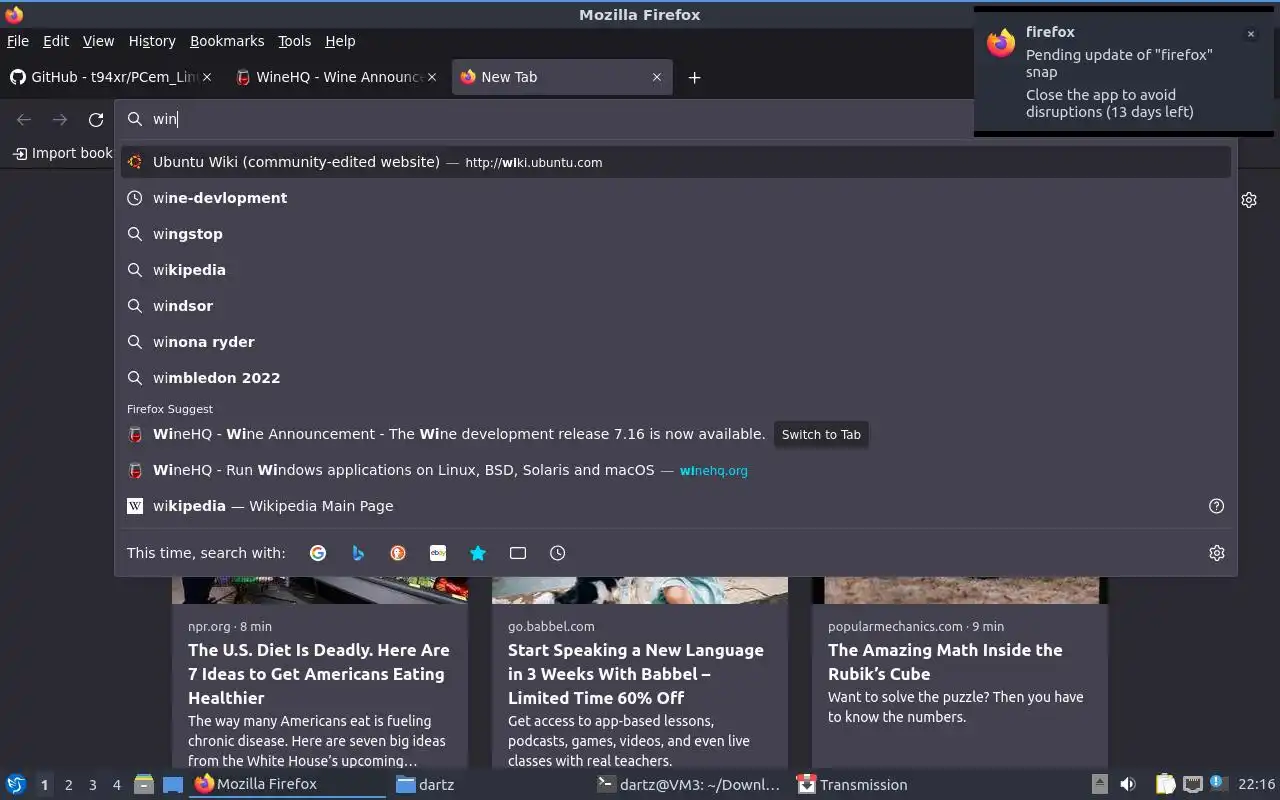
Task: Select the 'wingstop' search suggestion
Action: point(676,234)
